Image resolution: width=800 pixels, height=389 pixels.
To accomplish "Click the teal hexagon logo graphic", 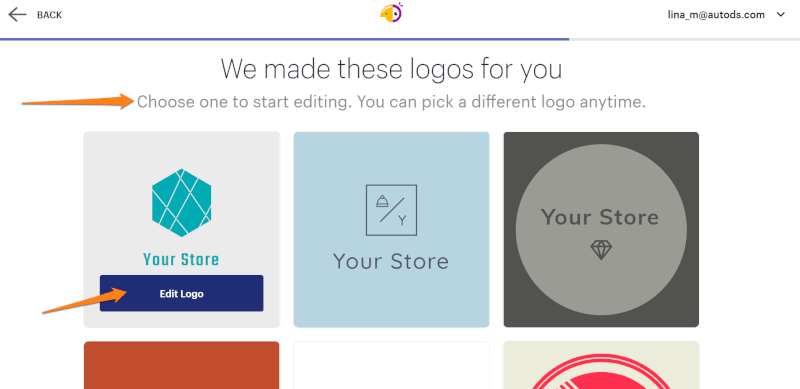I will pyautogui.click(x=181, y=203).
